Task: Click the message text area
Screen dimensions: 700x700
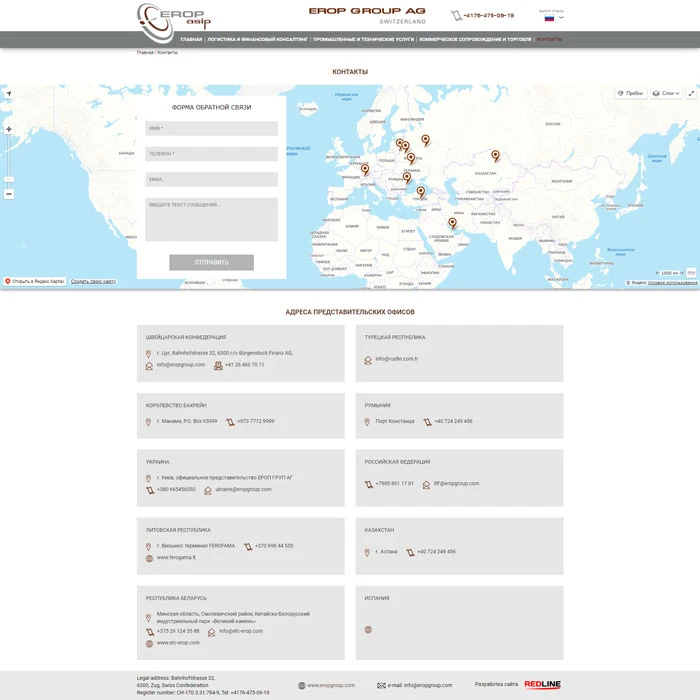Action: (x=212, y=219)
